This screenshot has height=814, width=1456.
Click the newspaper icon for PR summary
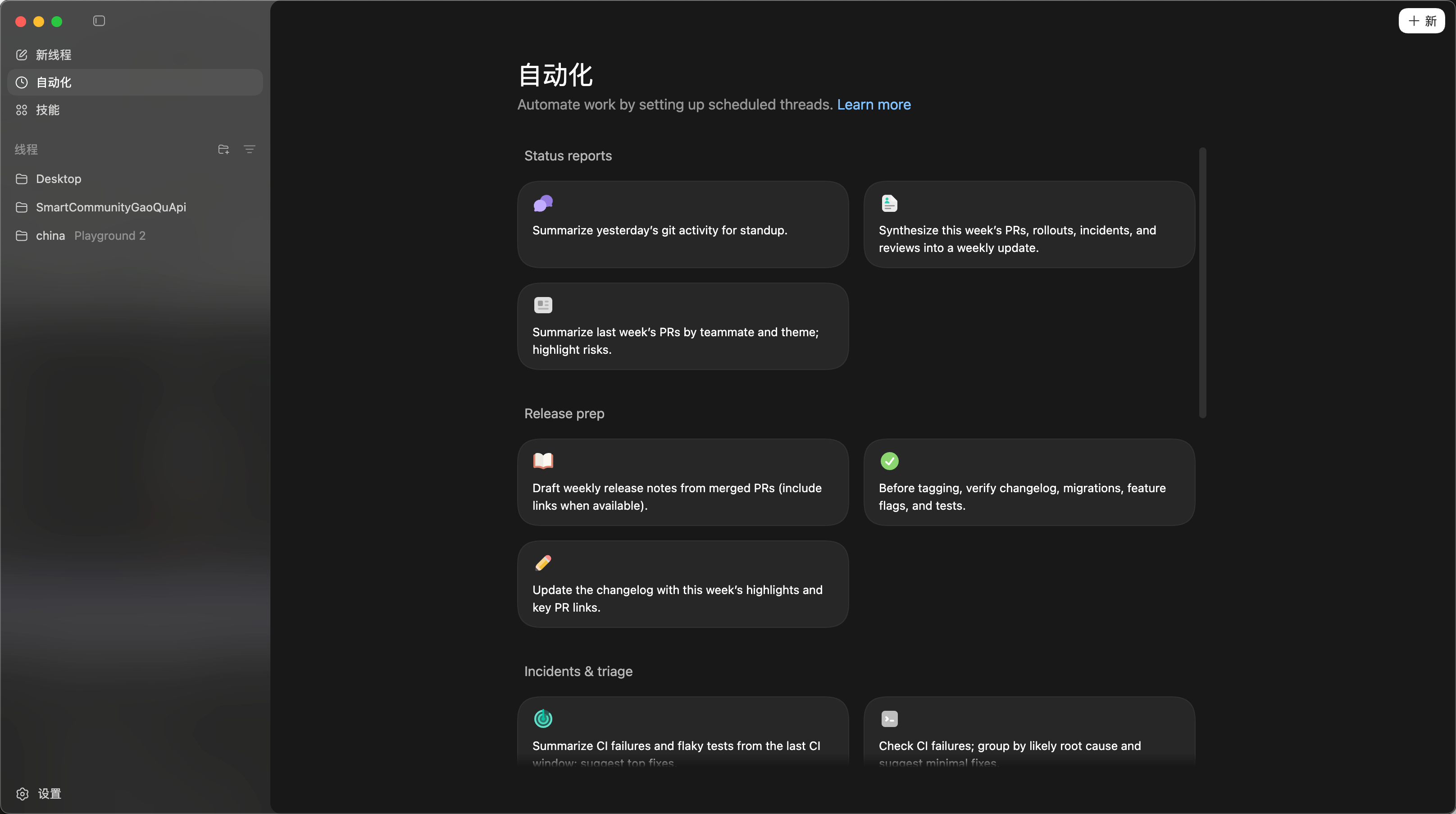pos(542,305)
